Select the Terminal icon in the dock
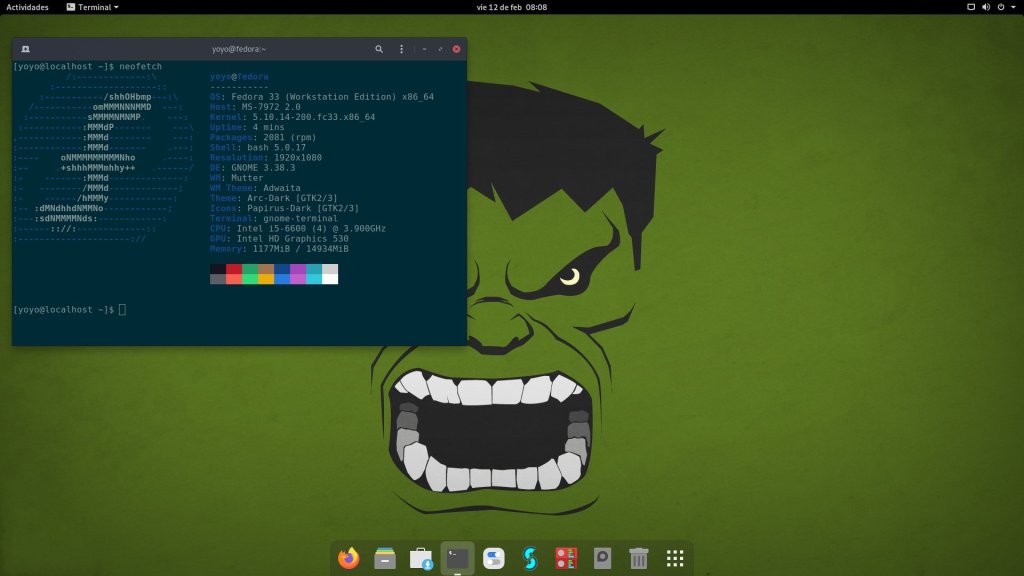This screenshot has width=1024, height=576. (x=458, y=558)
